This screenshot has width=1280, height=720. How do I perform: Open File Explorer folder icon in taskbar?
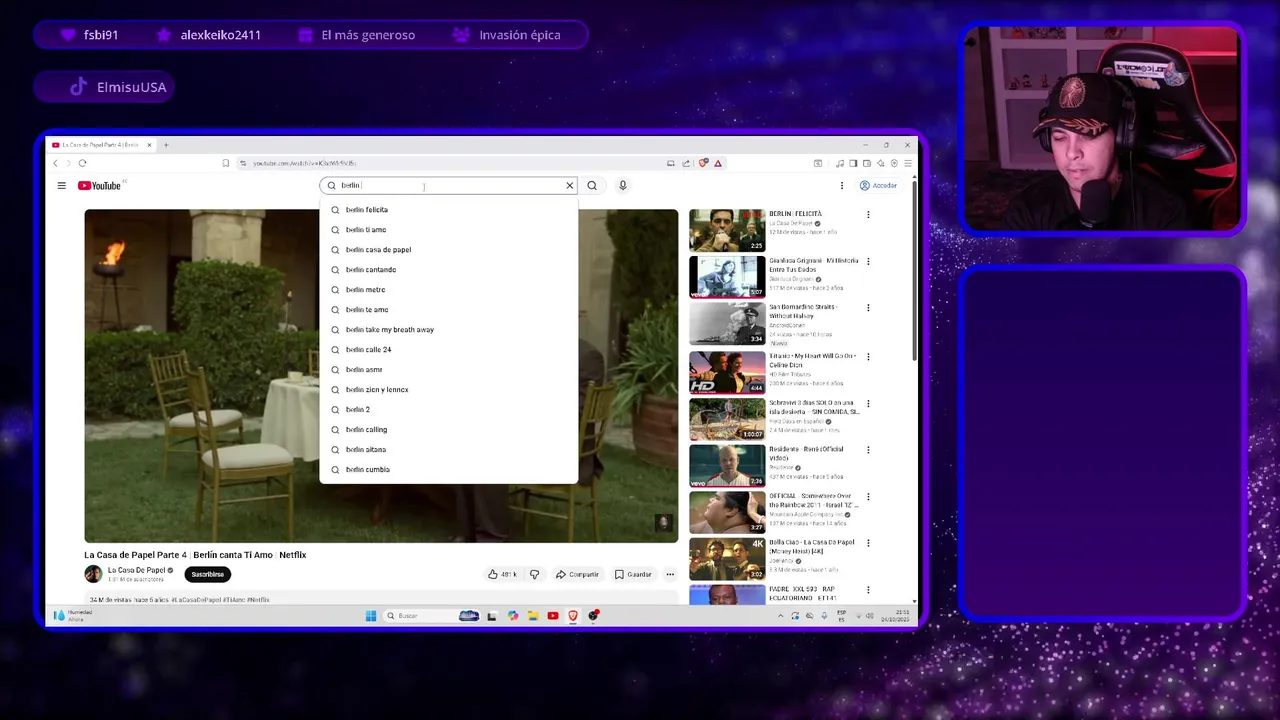click(533, 615)
